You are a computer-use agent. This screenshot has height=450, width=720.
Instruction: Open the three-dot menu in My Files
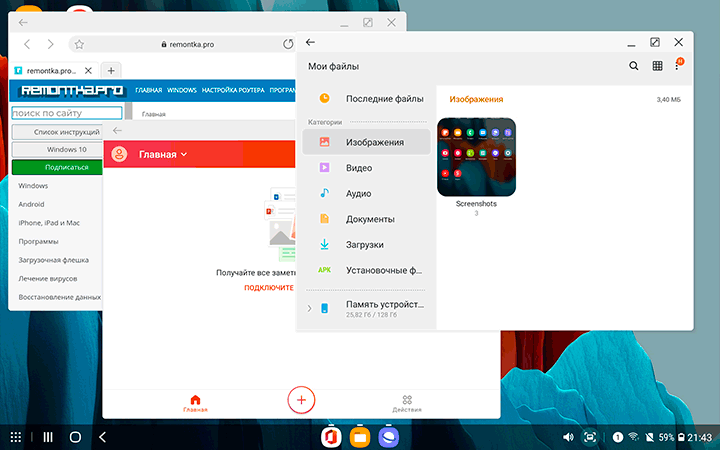click(x=677, y=66)
